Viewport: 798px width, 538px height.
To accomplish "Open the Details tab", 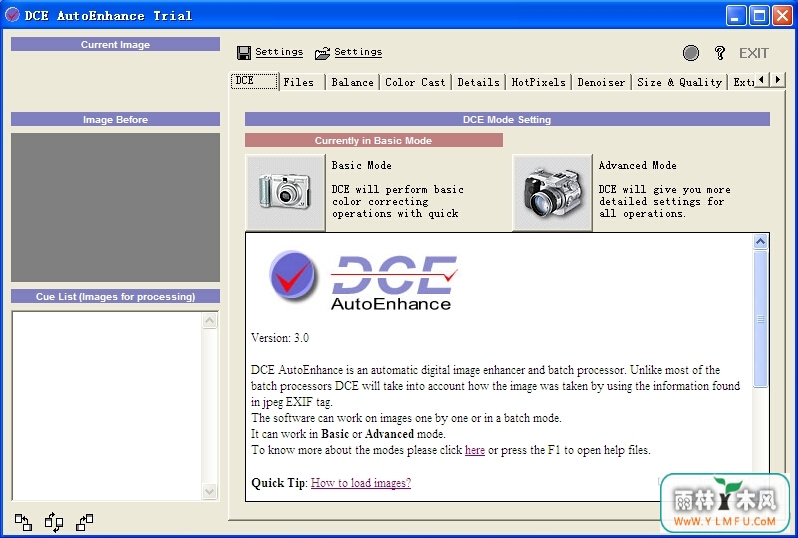I will (478, 82).
